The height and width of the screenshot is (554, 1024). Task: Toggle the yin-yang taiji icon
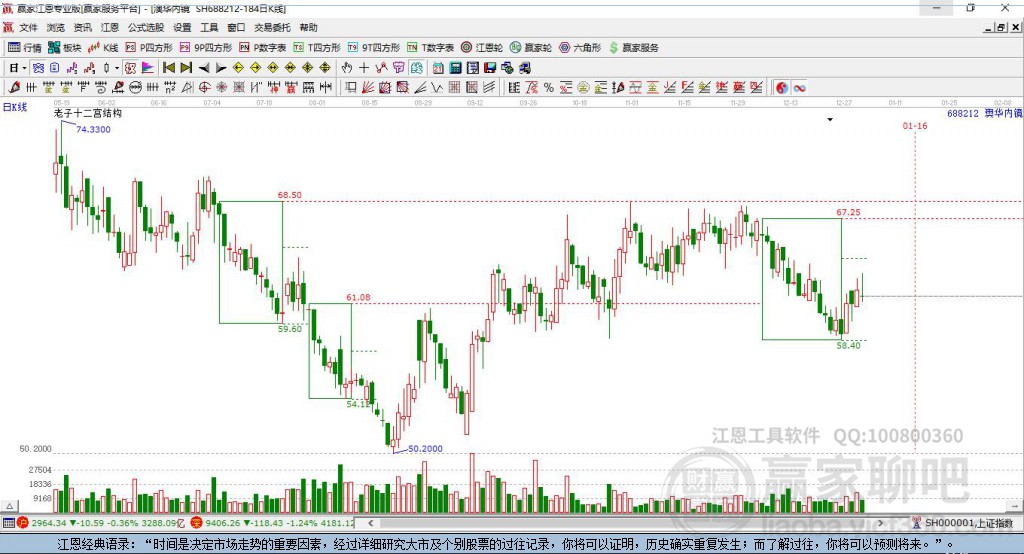pos(782,88)
